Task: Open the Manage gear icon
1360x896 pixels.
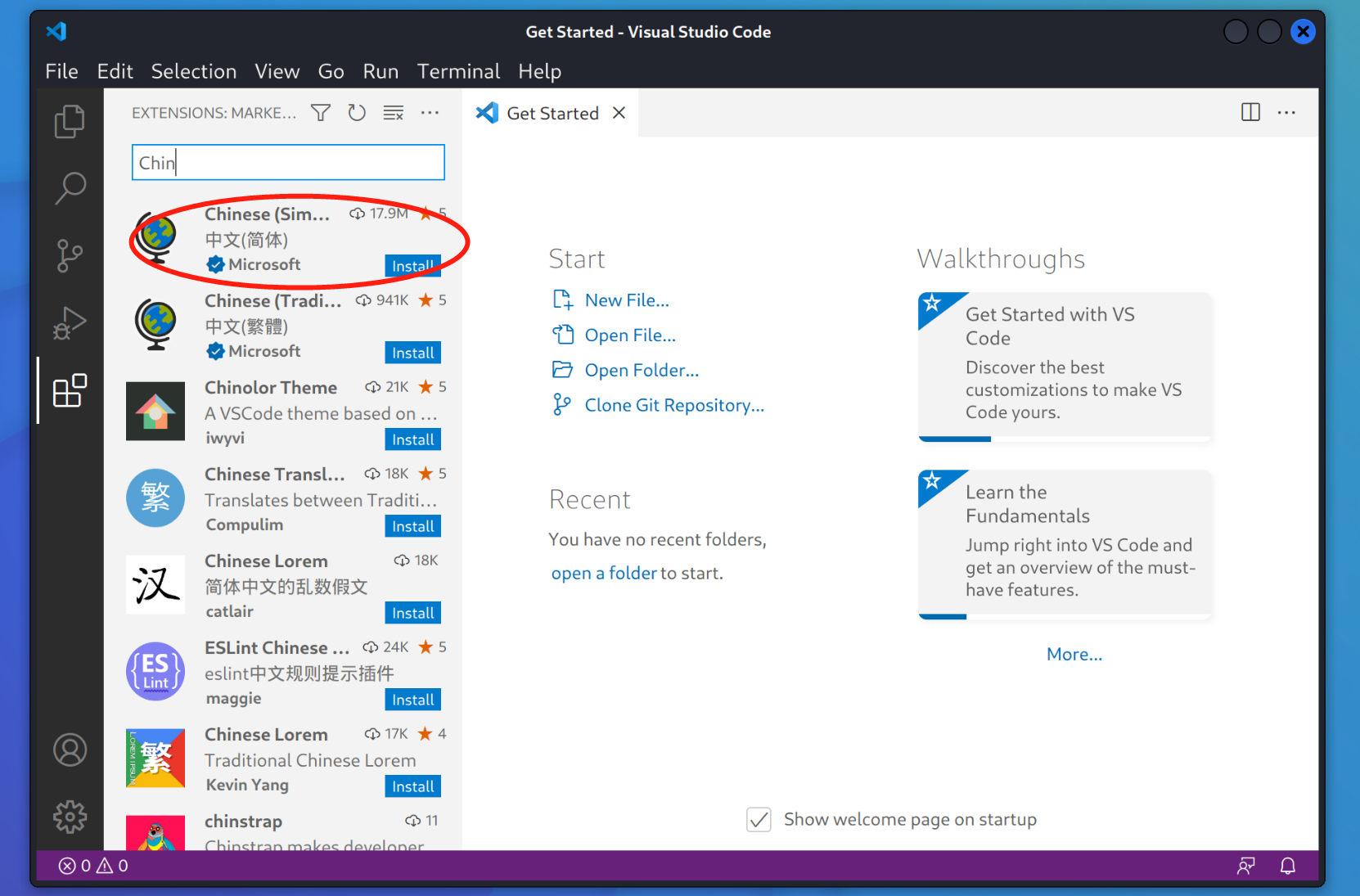Action: click(x=70, y=817)
